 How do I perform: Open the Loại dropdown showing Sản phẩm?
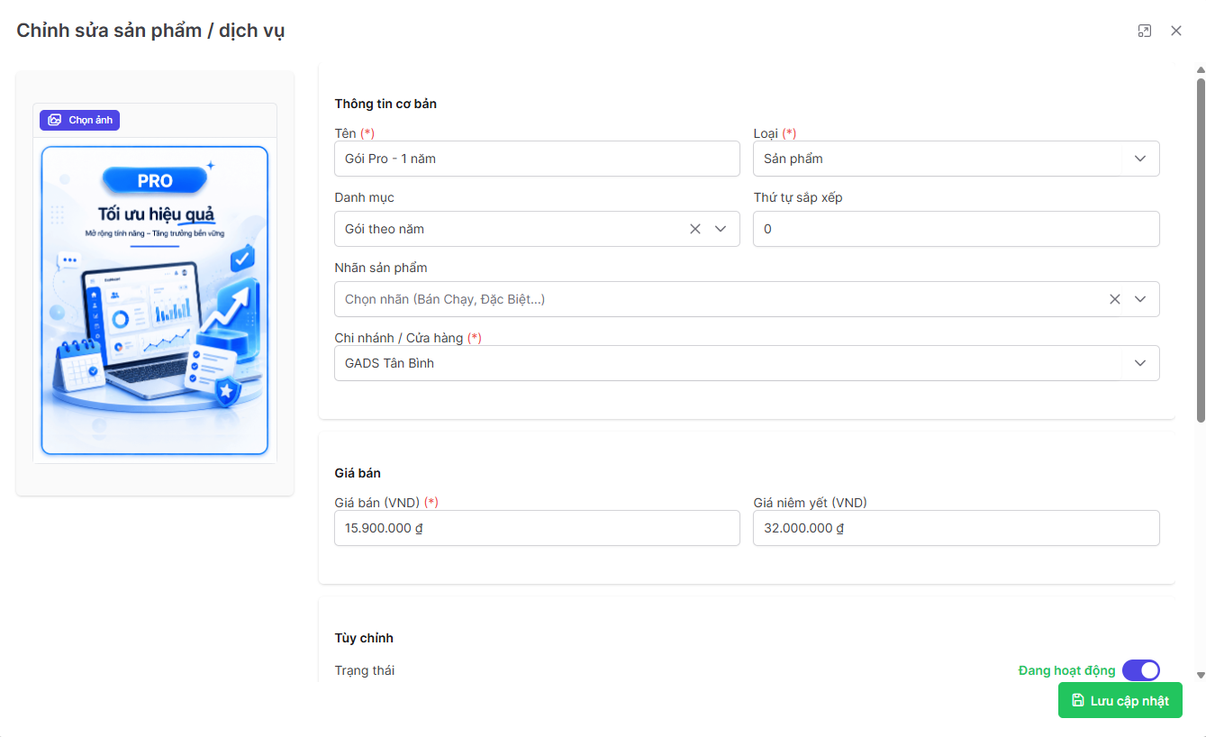(x=956, y=158)
